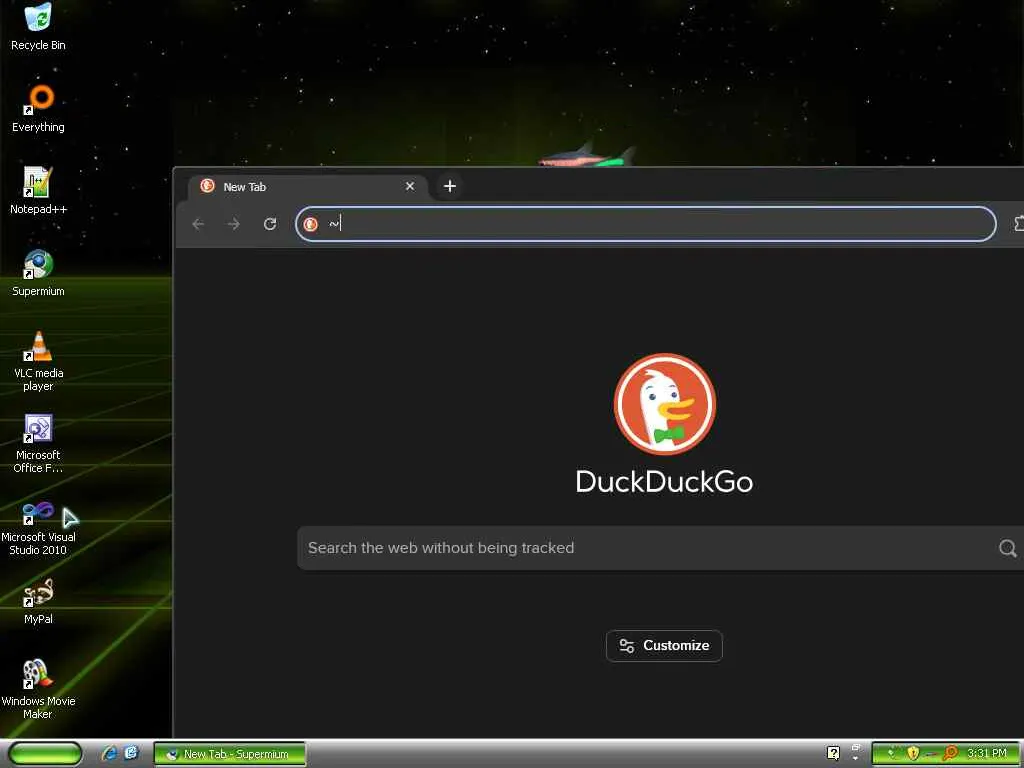
Task: Go back with the browser back arrow
Action: (199, 224)
